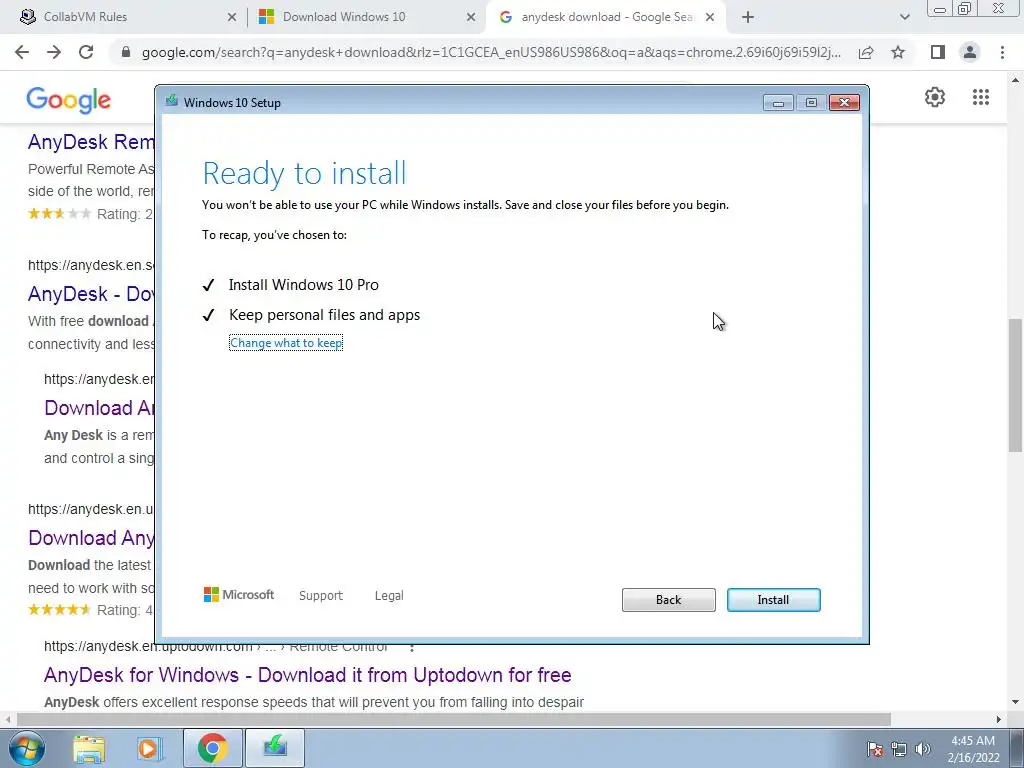Open the Windows Start menu

click(26, 748)
